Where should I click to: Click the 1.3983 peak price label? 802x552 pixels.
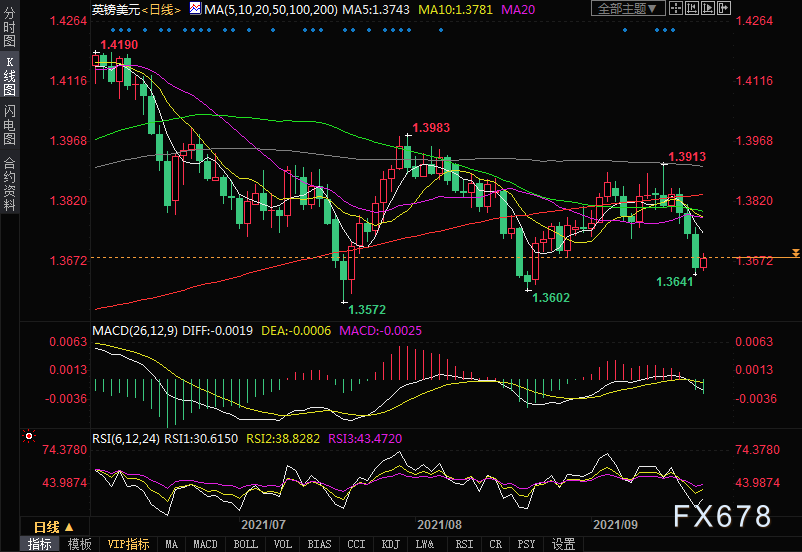pos(431,127)
